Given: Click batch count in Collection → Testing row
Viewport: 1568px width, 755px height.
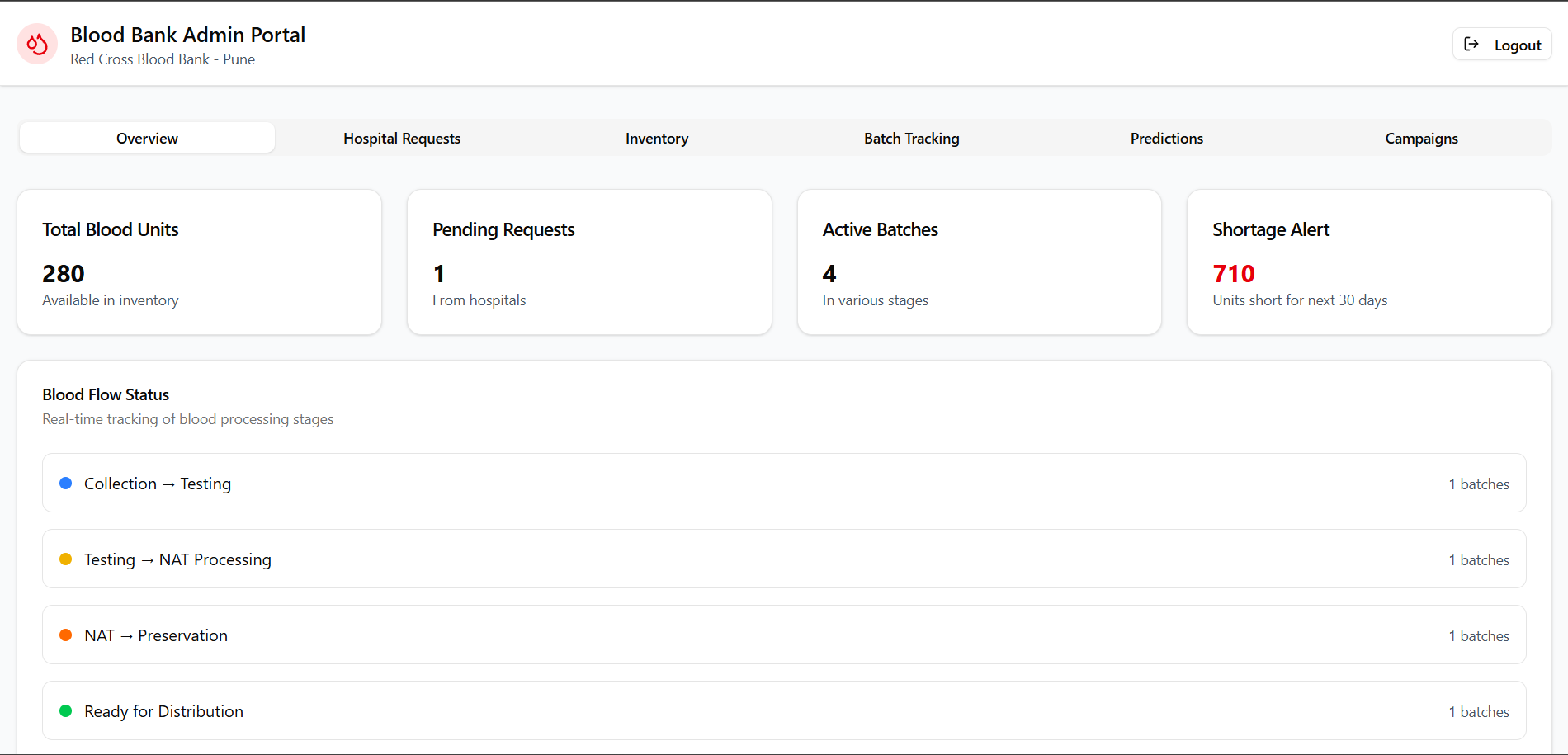Looking at the screenshot, I should point(1479,484).
